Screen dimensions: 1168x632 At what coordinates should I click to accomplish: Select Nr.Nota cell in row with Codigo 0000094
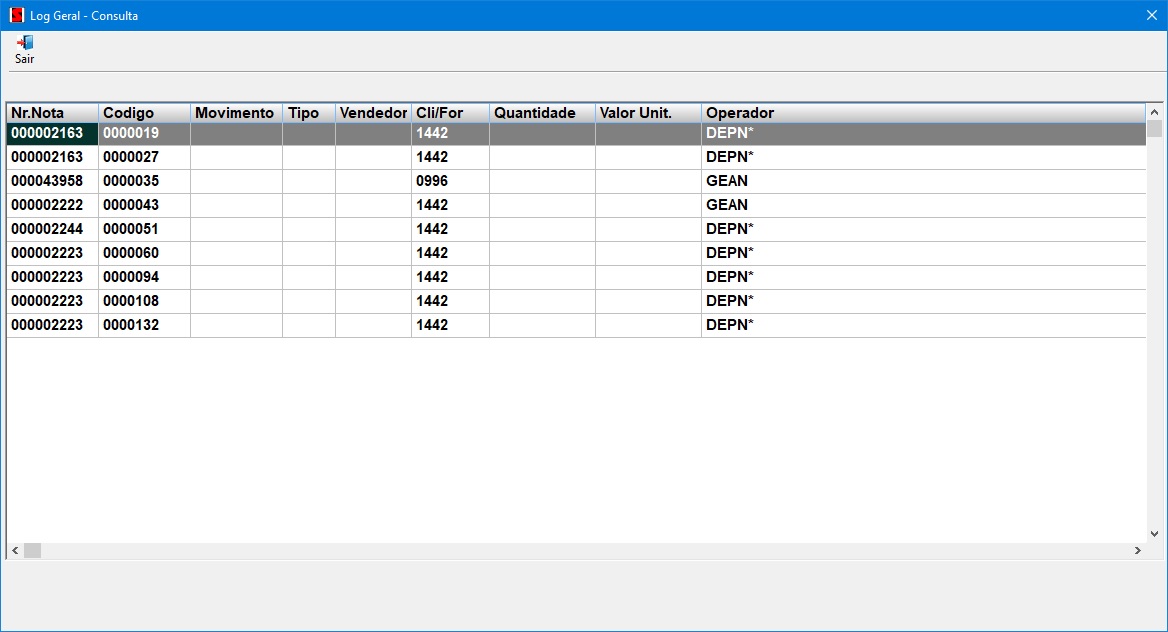click(52, 276)
